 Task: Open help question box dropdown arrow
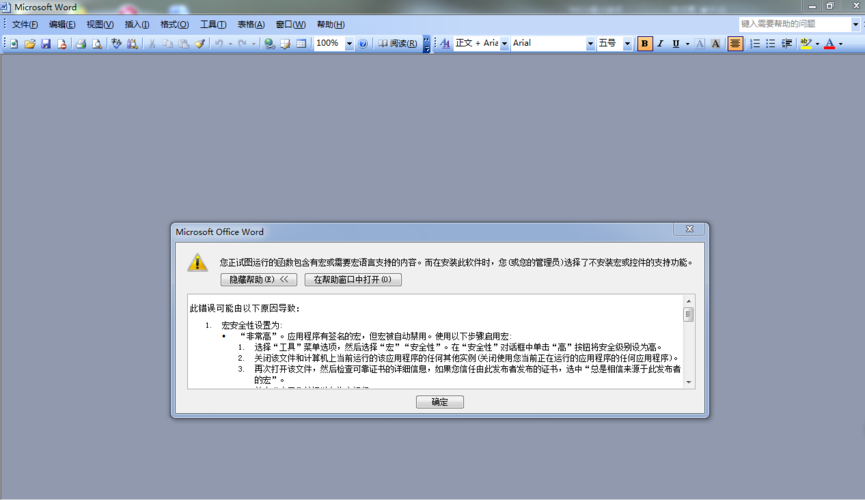(856, 24)
